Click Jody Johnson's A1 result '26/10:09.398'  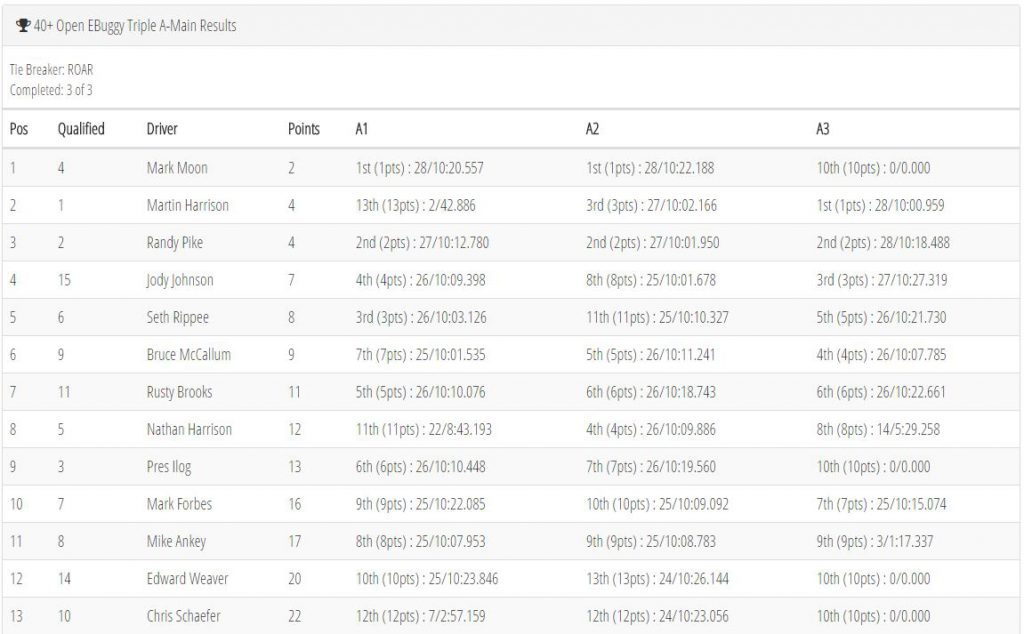[x=451, y=280]
